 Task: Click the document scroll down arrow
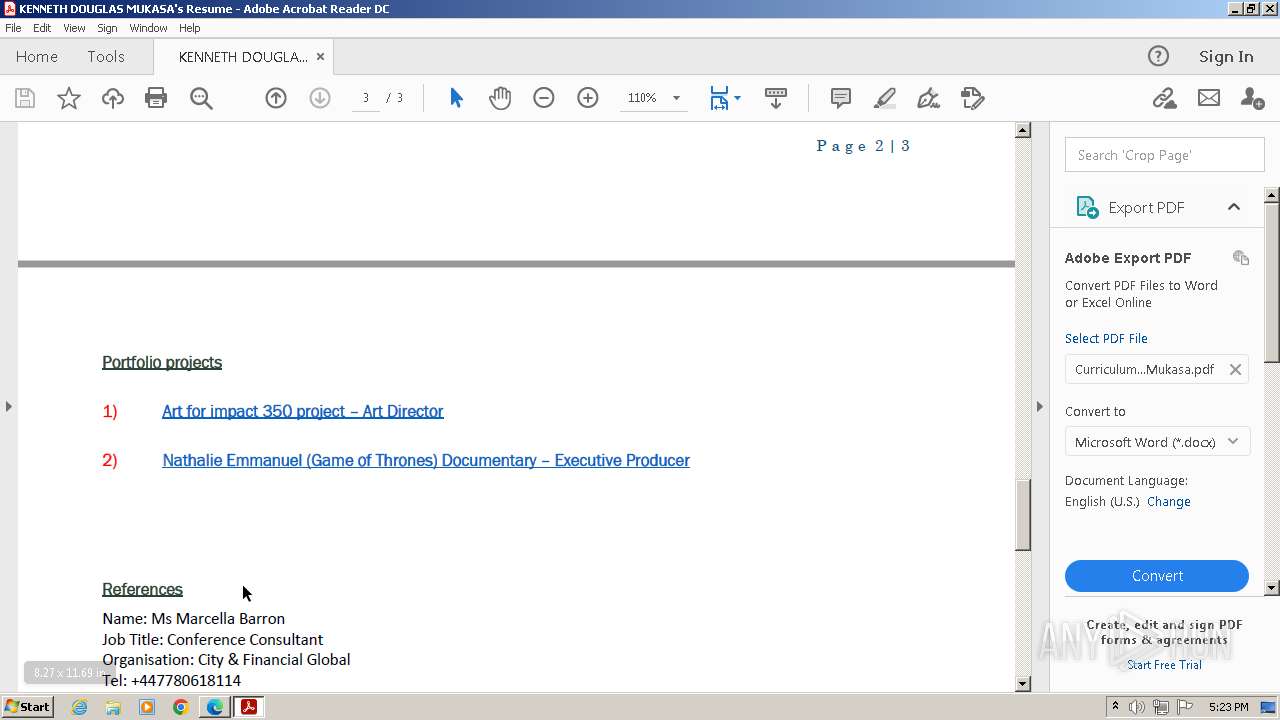(x=1023, y=684)
